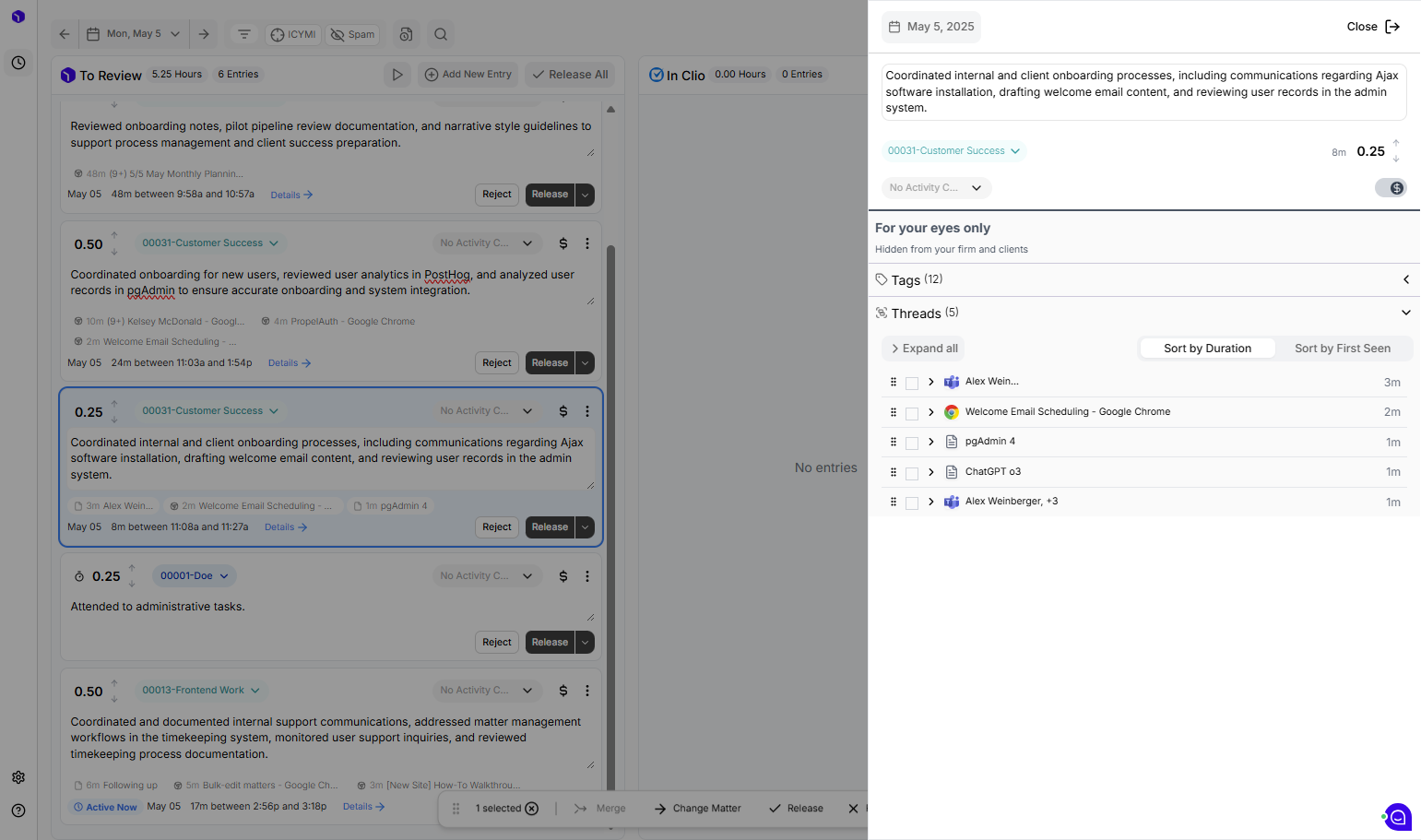Click the search magnifier icon in toolbar
This screenshot has height=840, width=1421.
pyautogui.click(x=441, y=34)
